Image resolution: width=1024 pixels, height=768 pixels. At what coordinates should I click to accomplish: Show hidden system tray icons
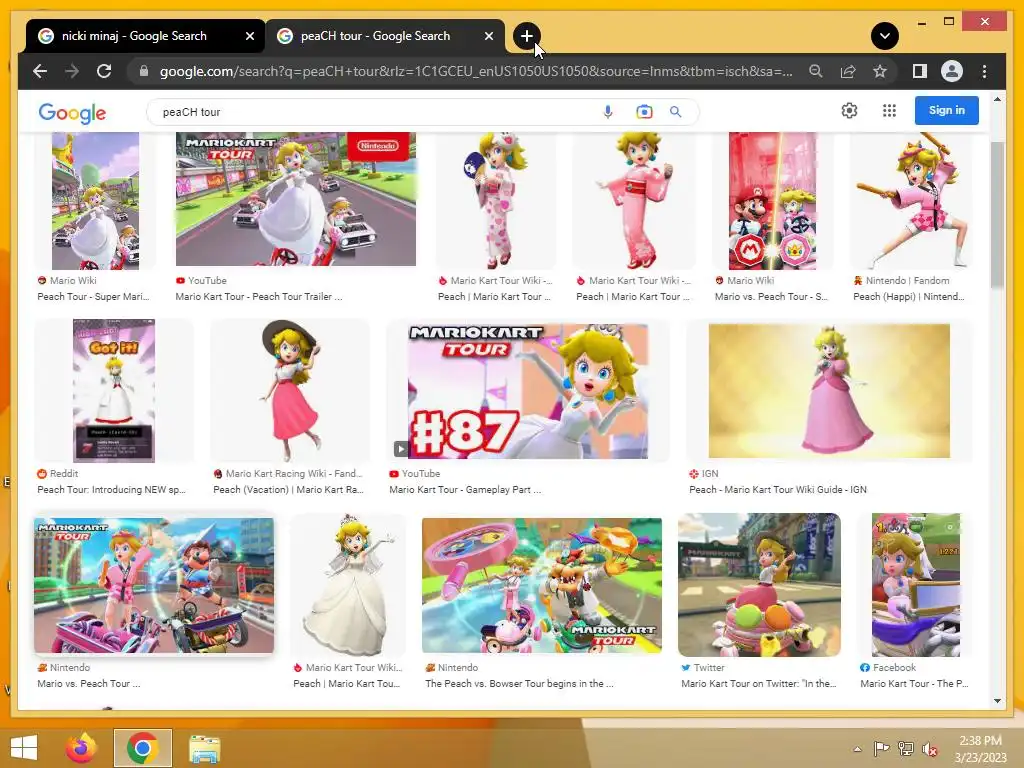coord(857,749)
